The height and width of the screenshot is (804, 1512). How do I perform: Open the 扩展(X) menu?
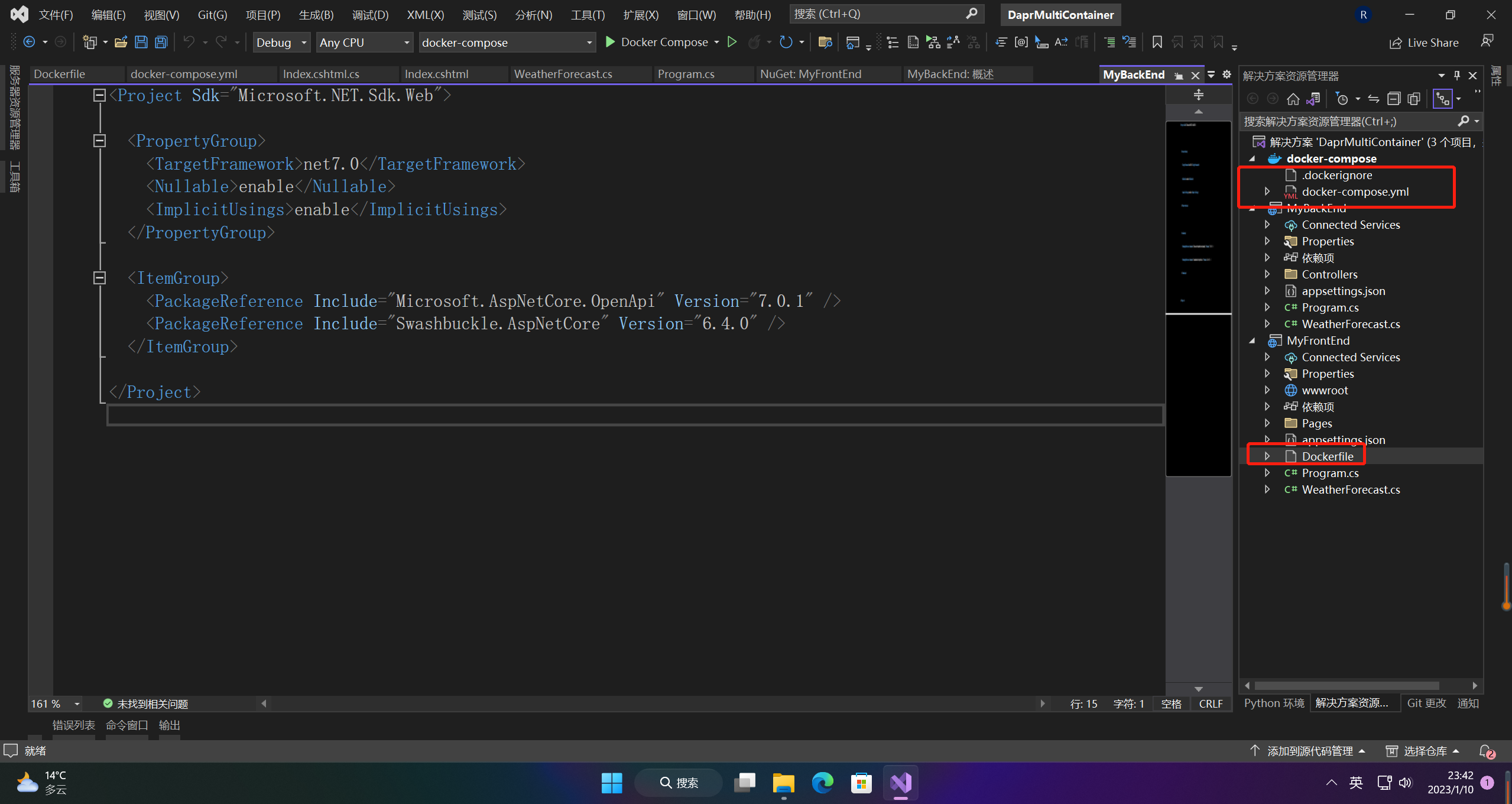tap(641, 15)
